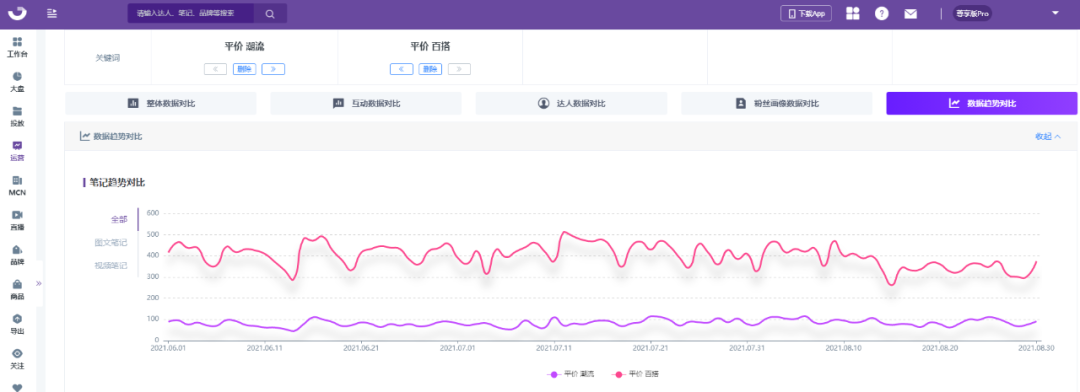Image resolution: width=1080 pixels, height=392 pixels.
Task: Toggle 平价 潮流 series in chart legend
Action: coord(571,374)
